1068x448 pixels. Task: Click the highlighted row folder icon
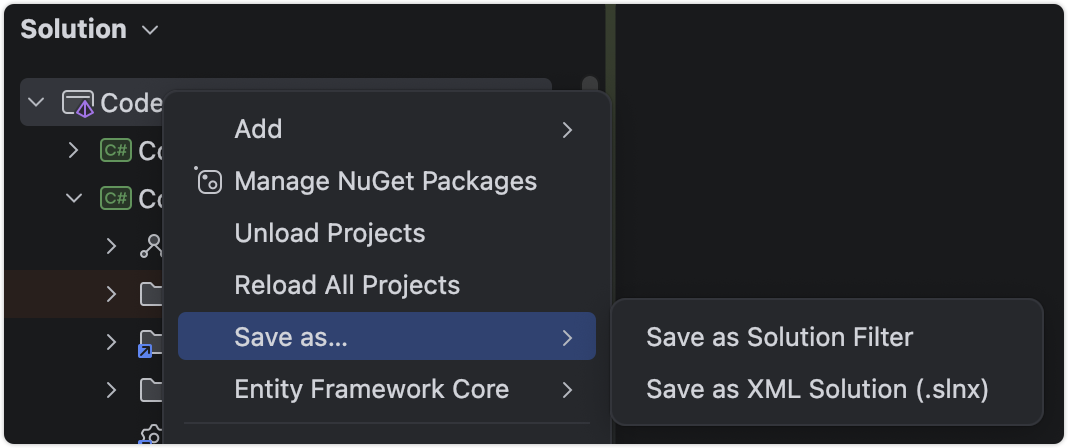pyautogui.click(x=150, y=294)
